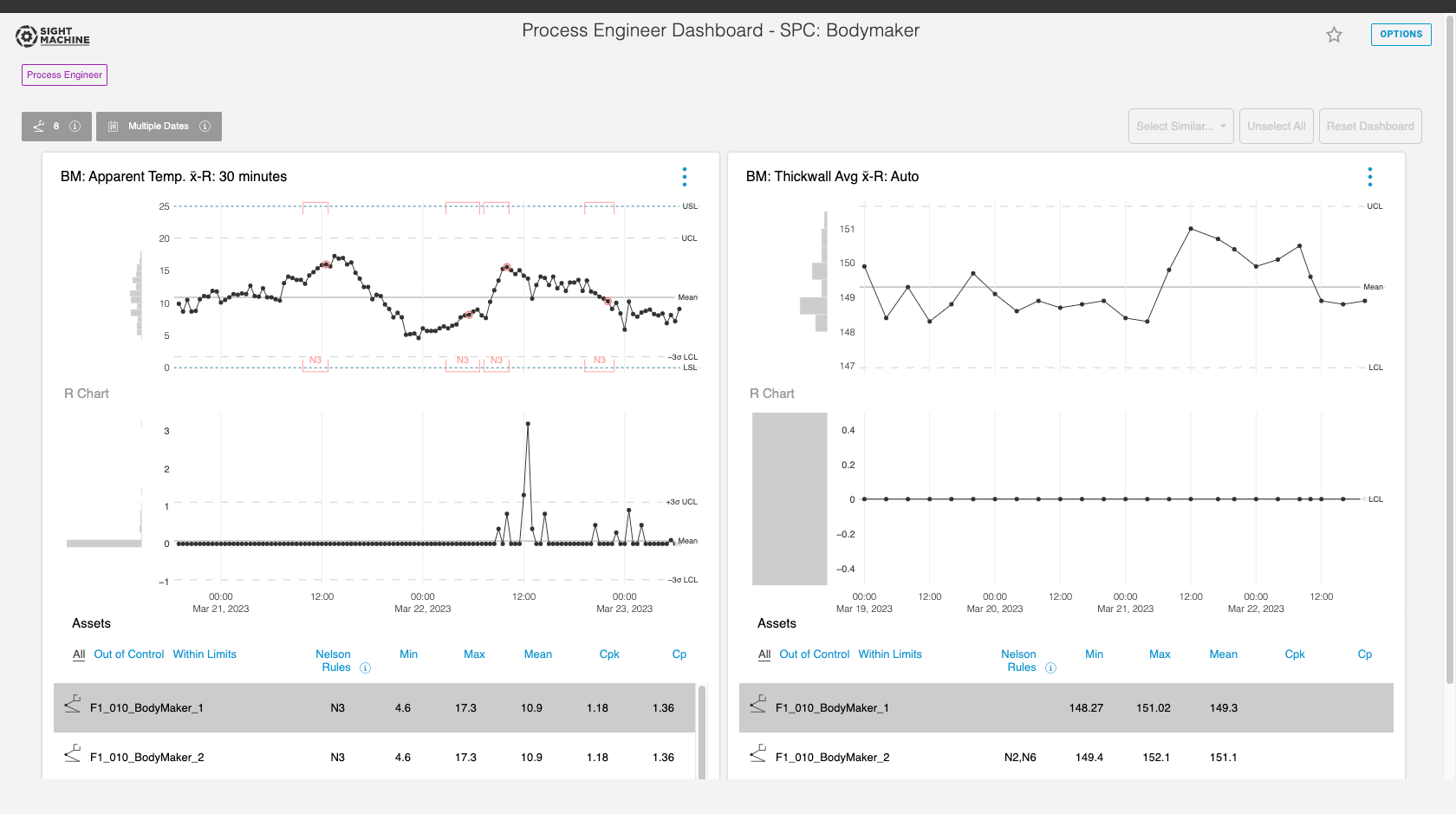Screen dimensions: 1456x814
Task: Click machine icon of F1_010_BodyMaker_1, right table
Action: click(758, 704)
